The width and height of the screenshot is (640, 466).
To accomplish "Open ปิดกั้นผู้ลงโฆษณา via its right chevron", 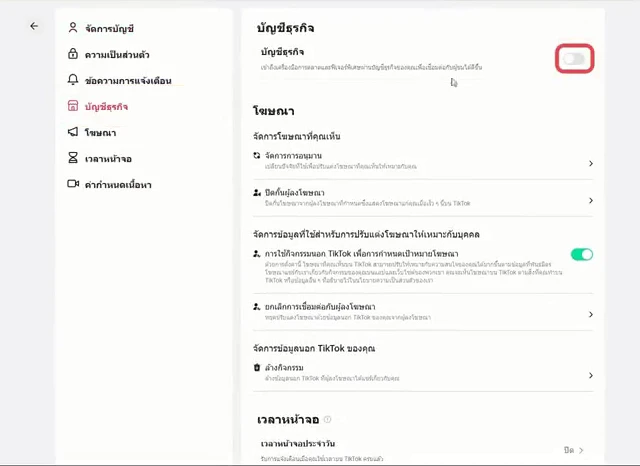I will point(591,200).
